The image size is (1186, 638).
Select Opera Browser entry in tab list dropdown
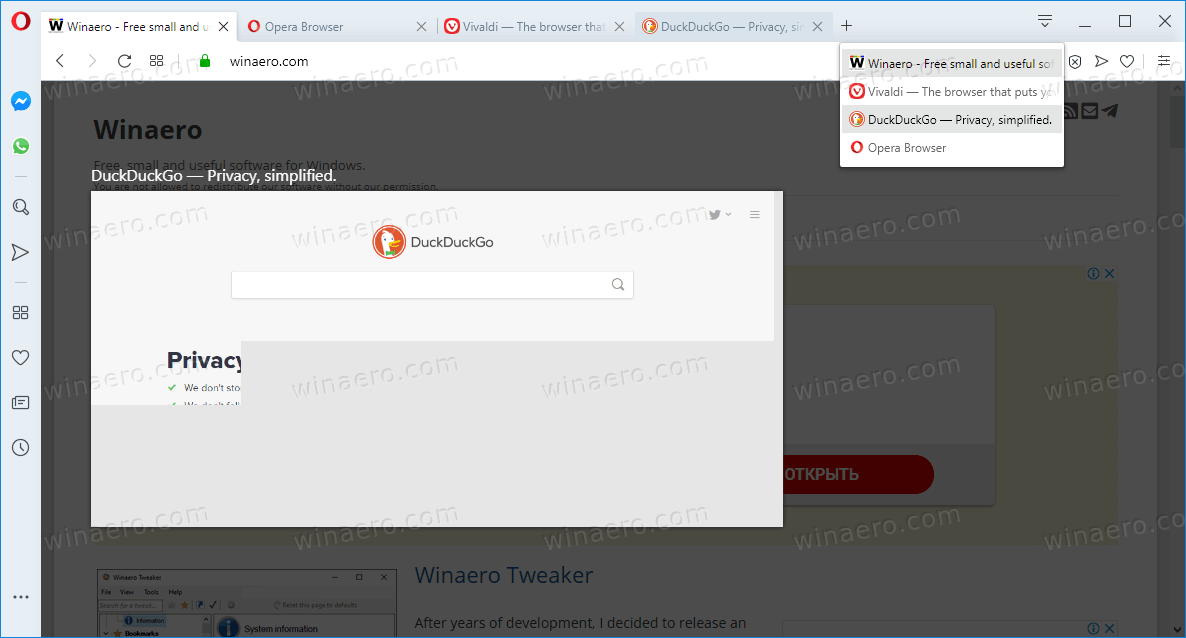(952, 148)
